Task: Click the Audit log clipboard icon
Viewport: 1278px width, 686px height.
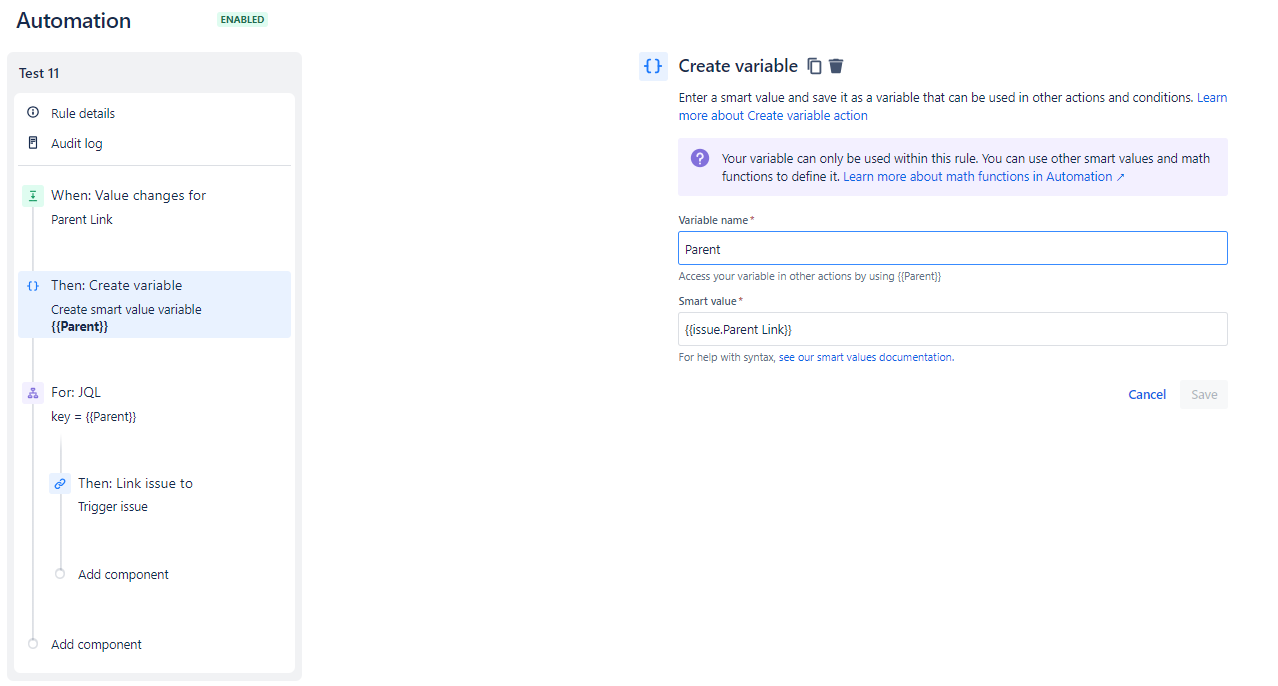Action: click(x=34, y=143)
